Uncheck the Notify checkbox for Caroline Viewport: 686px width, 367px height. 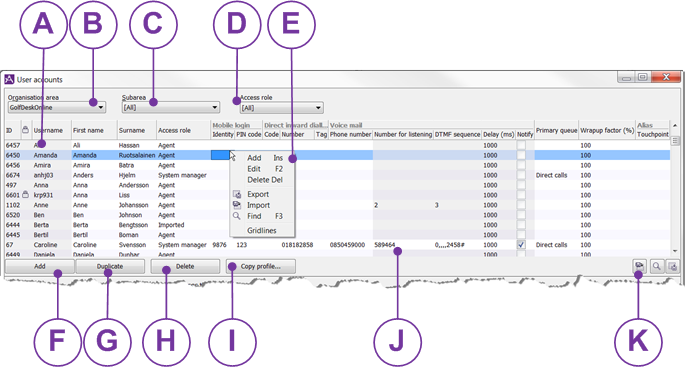pos(521,245)
